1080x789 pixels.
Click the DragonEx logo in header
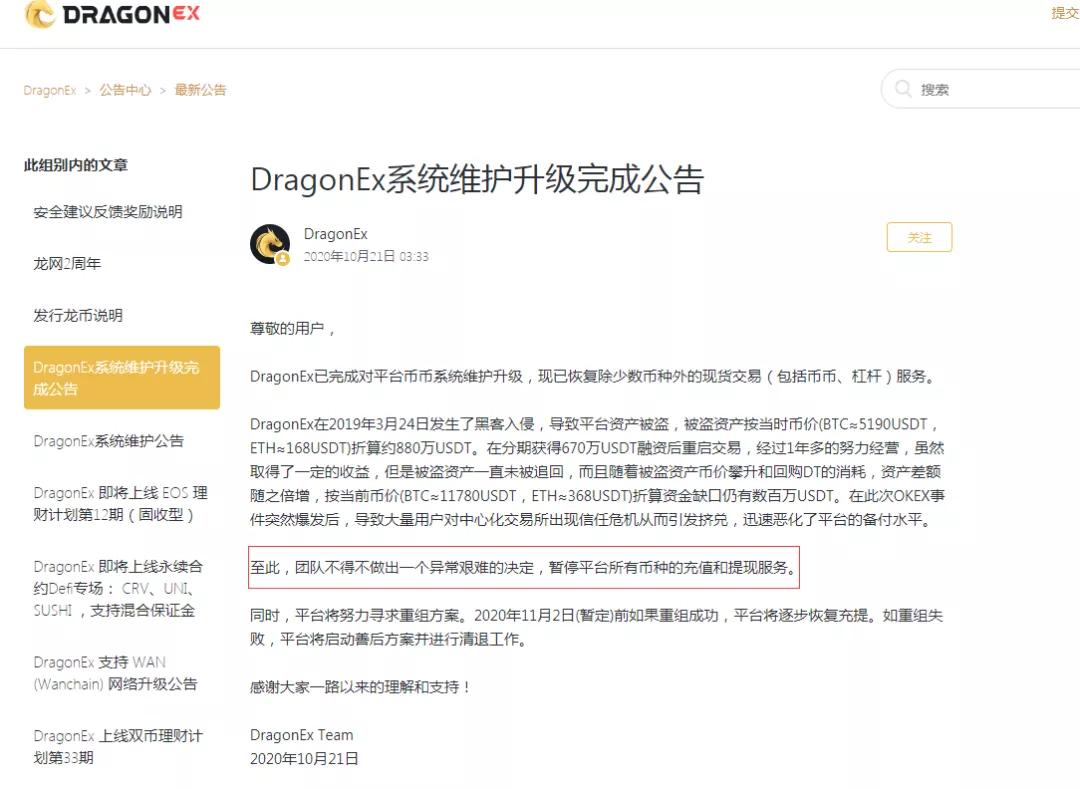click(x=112, y=14)
